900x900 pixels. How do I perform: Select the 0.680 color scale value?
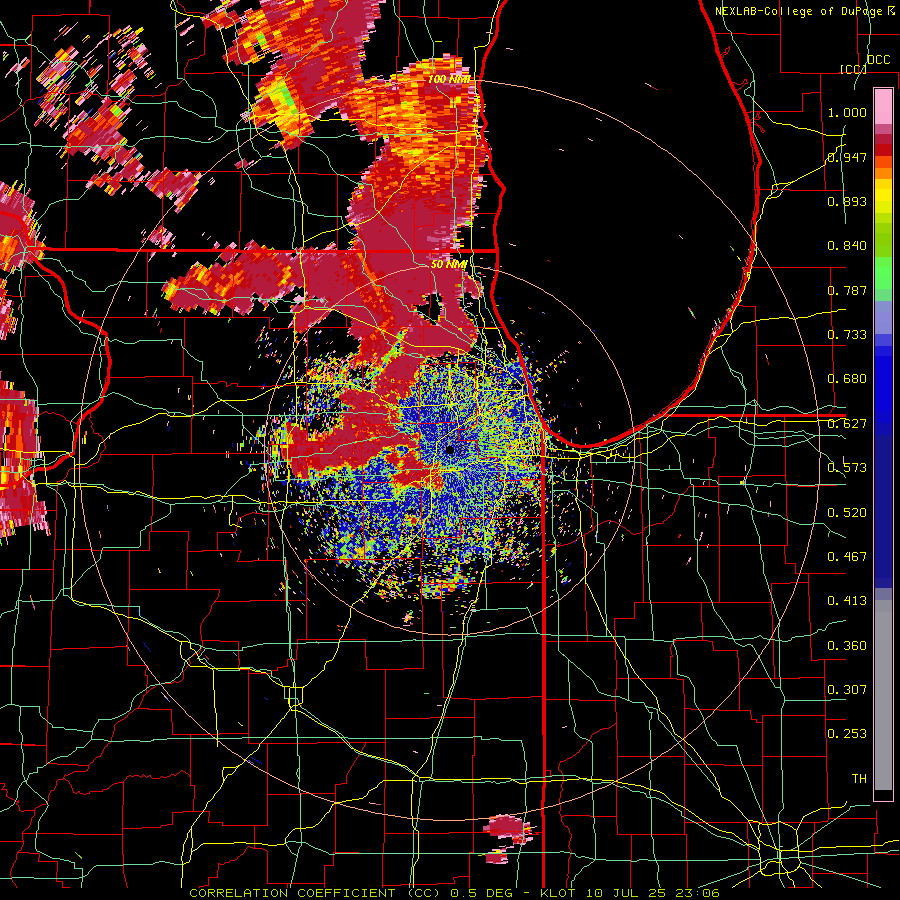point(847,379)
